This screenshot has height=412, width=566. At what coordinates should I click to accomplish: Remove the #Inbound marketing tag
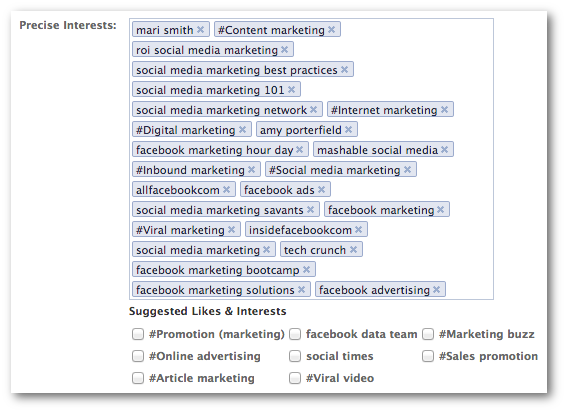point(252,170)
